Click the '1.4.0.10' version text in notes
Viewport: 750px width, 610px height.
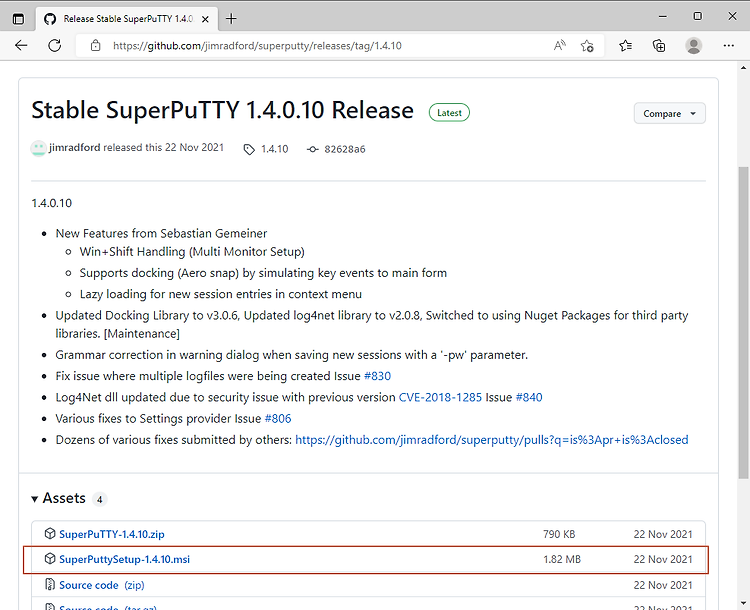click(x=52, y=203)
